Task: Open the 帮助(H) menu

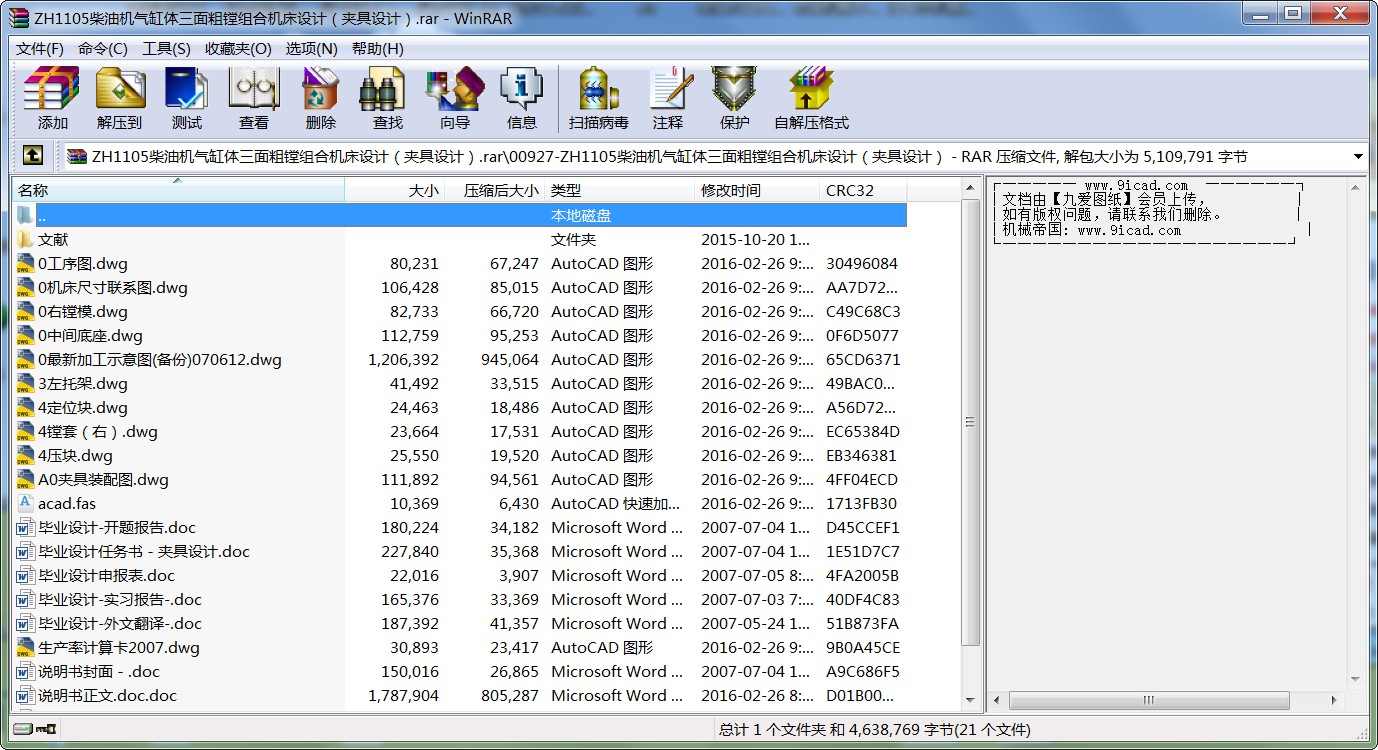Action: [378, 48]
